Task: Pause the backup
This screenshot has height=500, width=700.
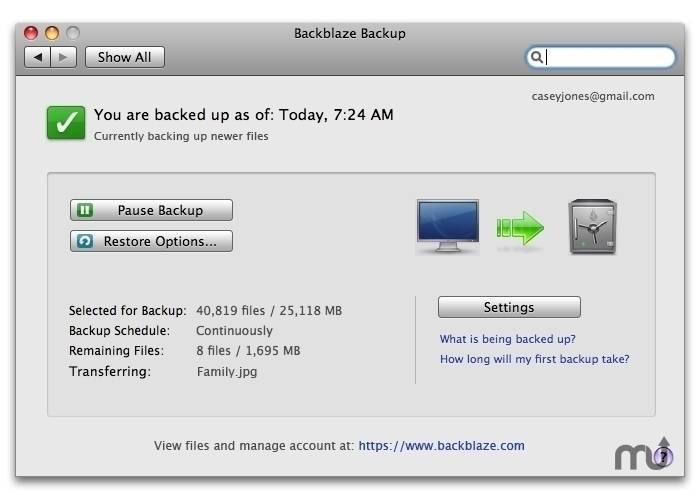Action: [151, 210]
